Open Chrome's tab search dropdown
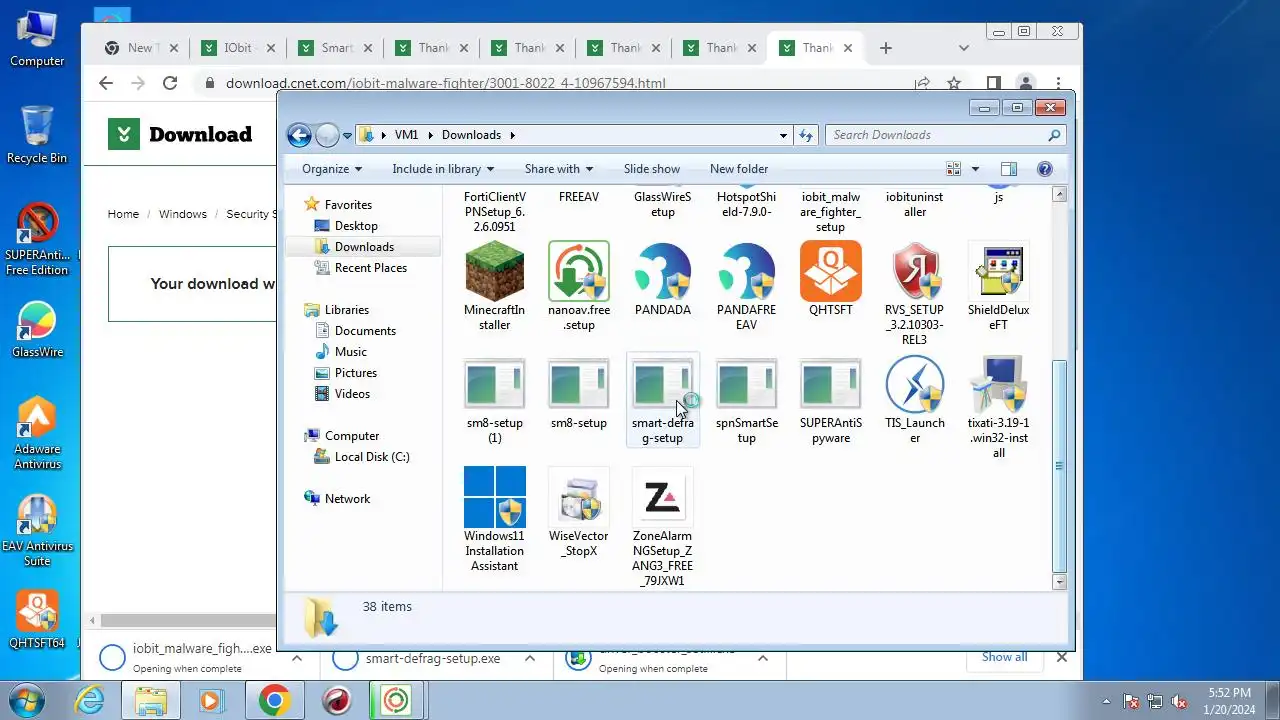The width and height of the screenshot is (1280, 720). click(x=964, y=47)
